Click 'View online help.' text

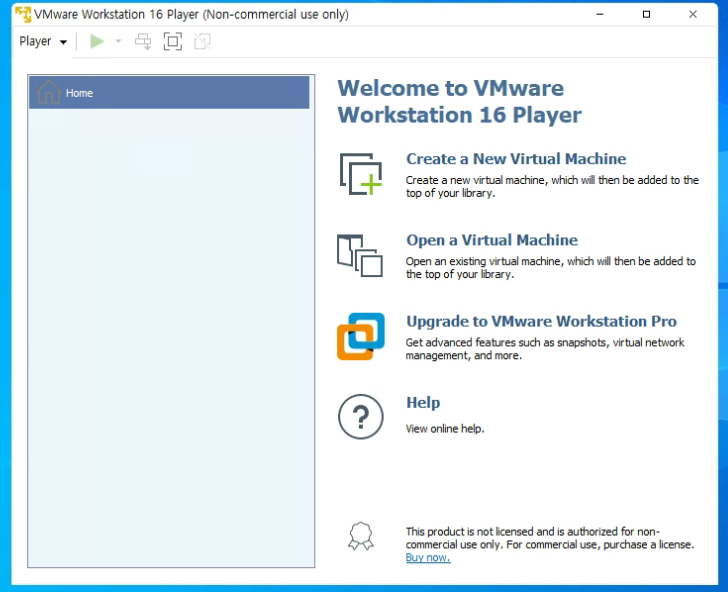[x=445, y=429]
